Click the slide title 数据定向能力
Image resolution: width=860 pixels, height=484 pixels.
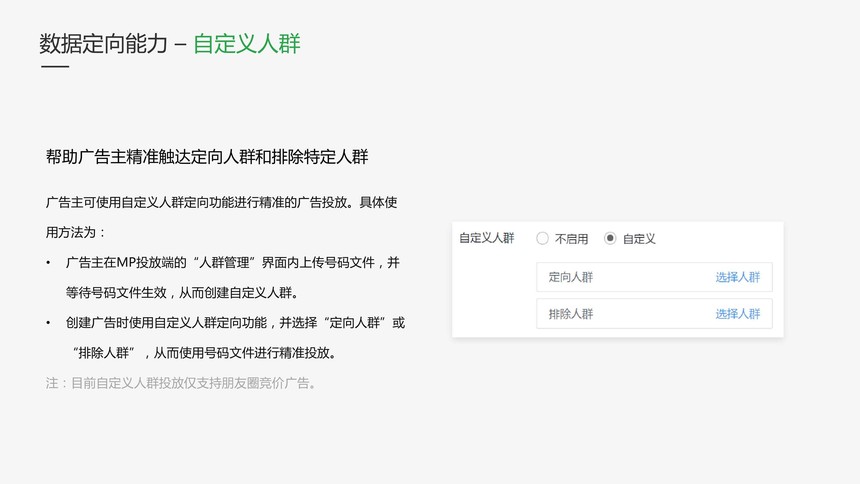(x=103, y=44)
